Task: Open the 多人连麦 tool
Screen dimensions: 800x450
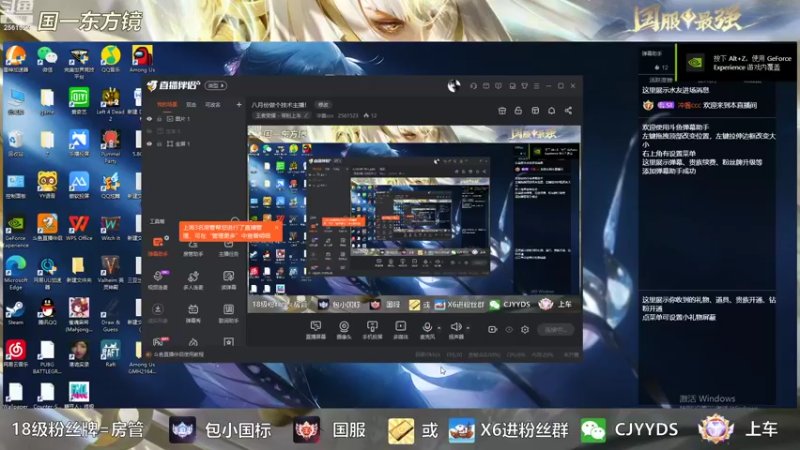Action: (x=193, y=280)
